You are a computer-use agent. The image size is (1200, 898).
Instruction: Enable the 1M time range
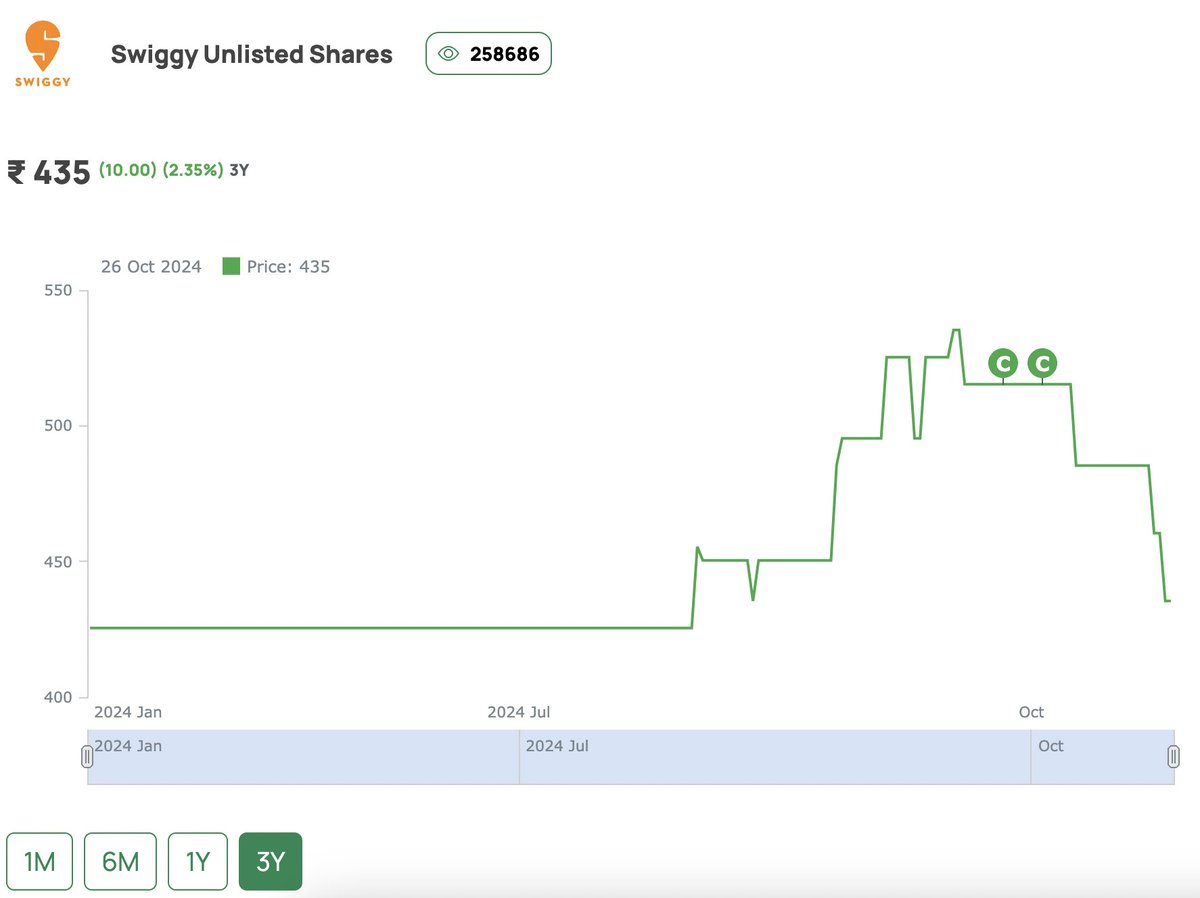tap(40, 860)
